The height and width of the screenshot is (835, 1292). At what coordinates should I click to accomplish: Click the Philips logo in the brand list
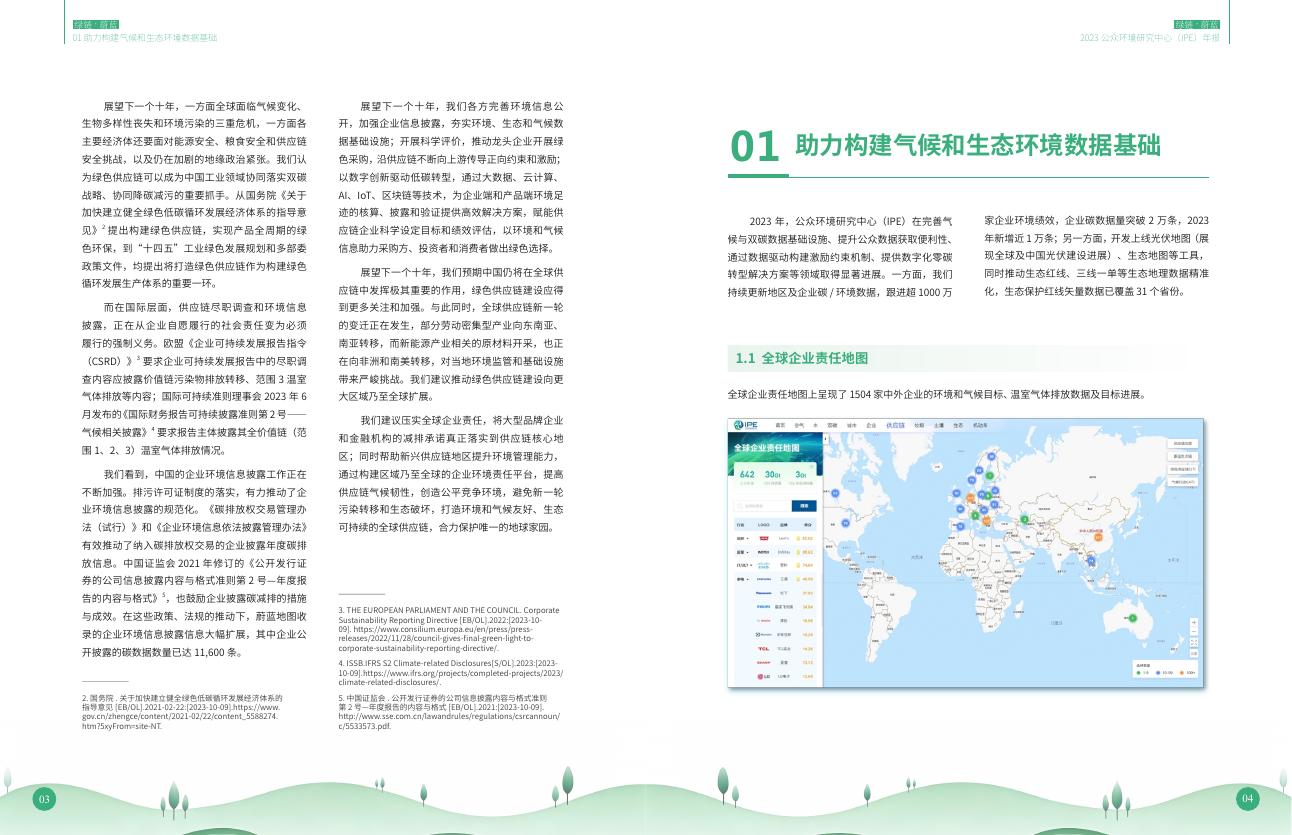[x=764, y=607]
